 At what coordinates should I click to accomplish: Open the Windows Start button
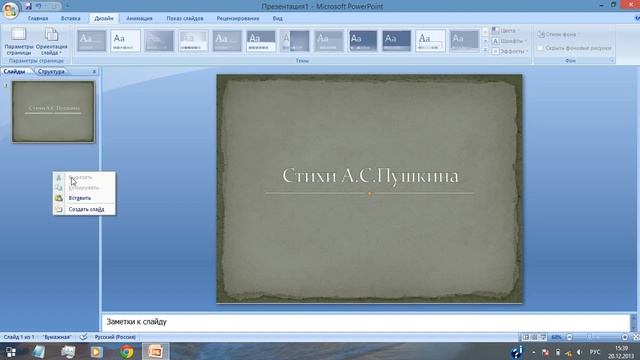click(x=11, y=352)
